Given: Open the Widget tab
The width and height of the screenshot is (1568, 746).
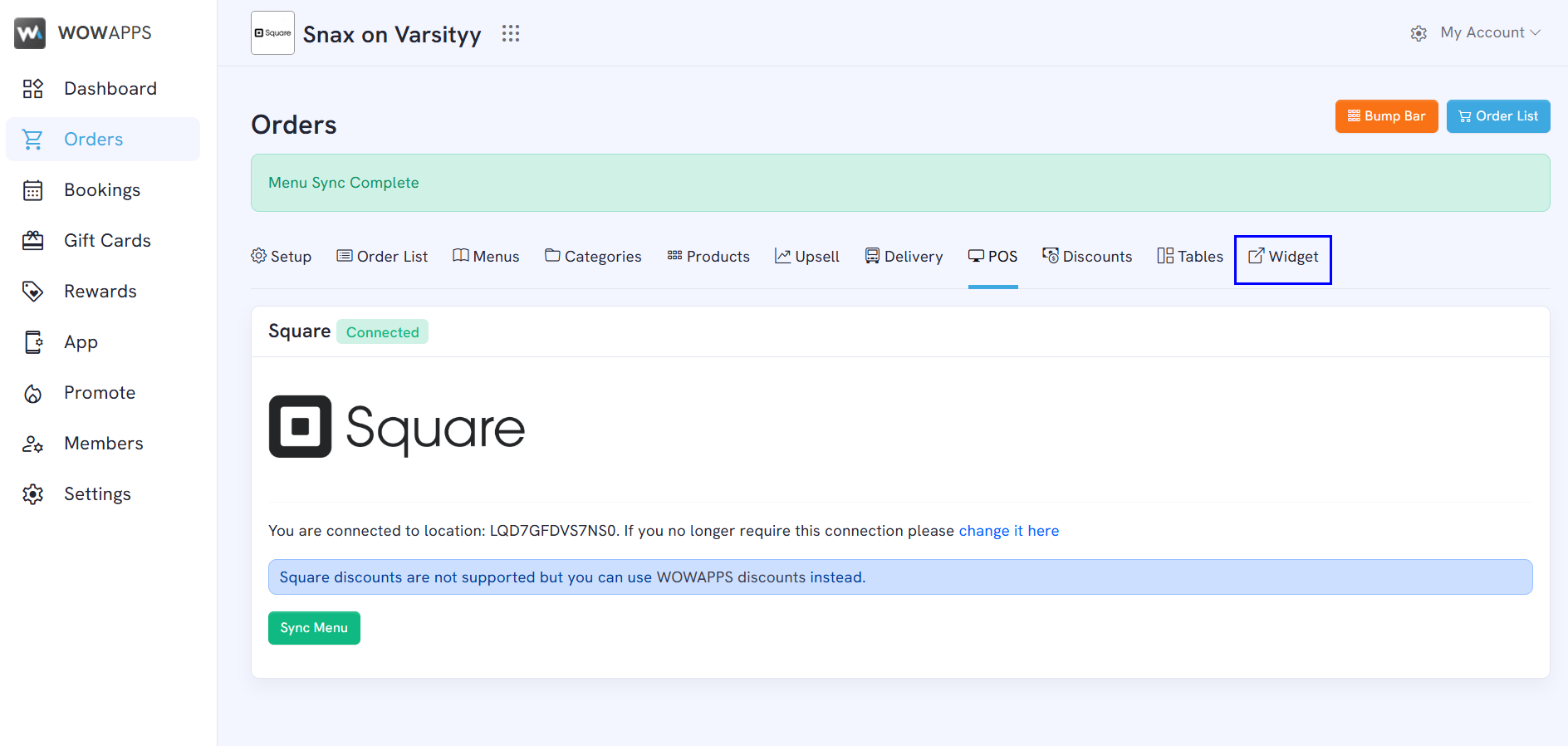Looking at the screenshot, I should pos(1283,257).
